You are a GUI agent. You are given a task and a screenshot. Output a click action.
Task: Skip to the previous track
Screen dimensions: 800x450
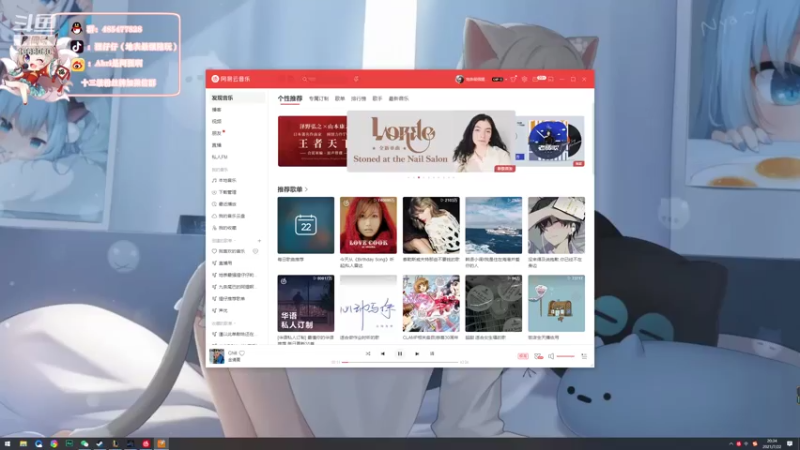383,354
